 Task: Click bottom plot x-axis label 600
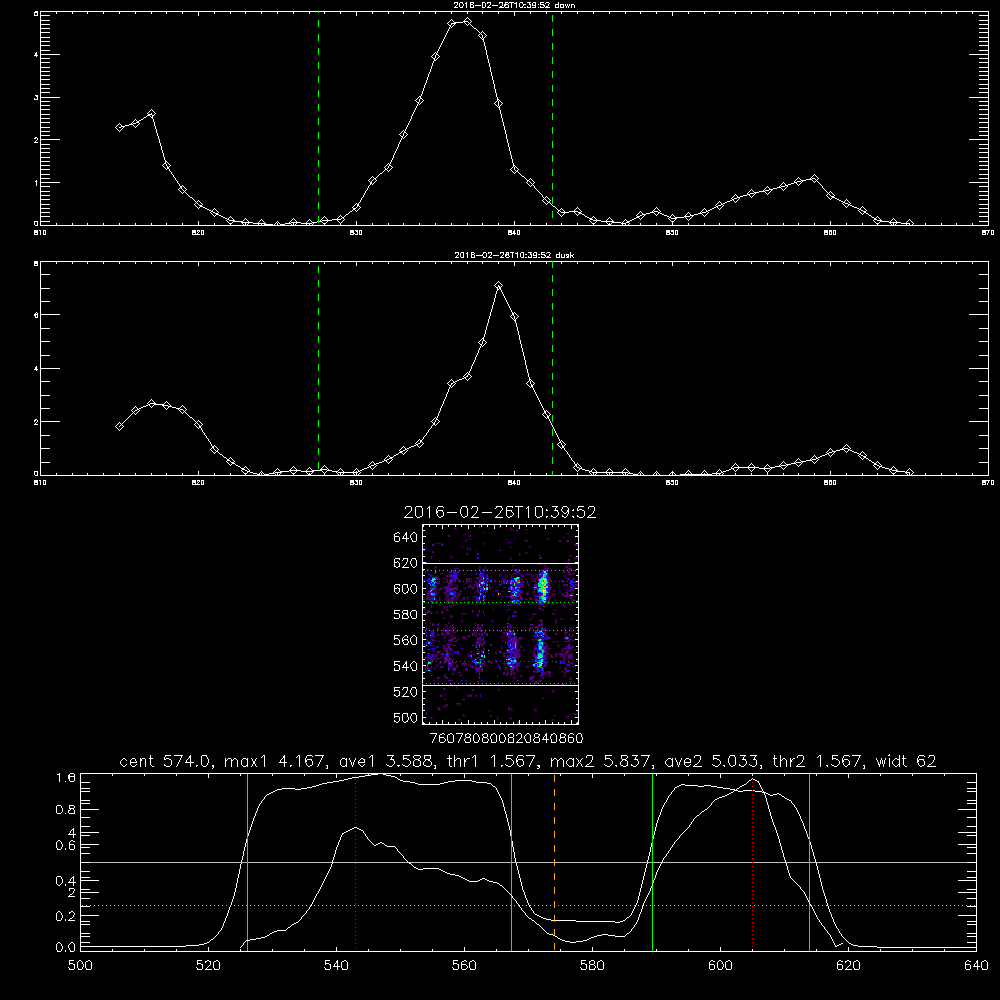pos(720,966)
